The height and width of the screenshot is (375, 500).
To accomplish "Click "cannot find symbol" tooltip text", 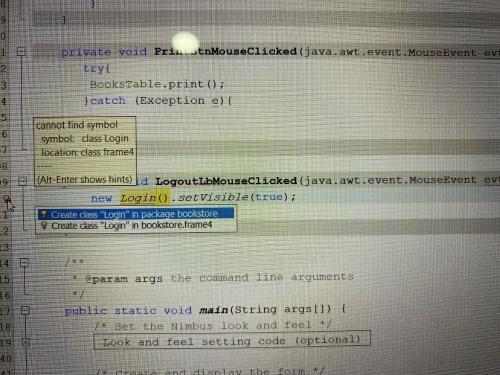I will pyautogui.click(x=77, y=125).
